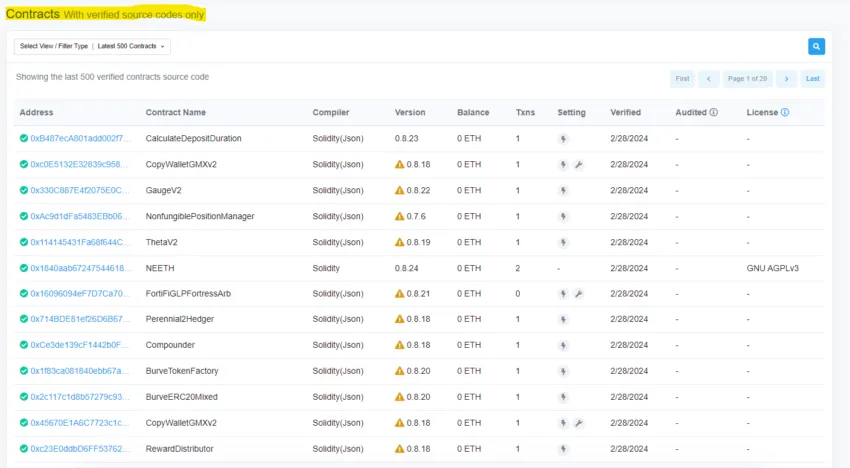This screenshot has width=850, height=468.
Task: Click the blue search icon button
Action: tap(816, 46)
